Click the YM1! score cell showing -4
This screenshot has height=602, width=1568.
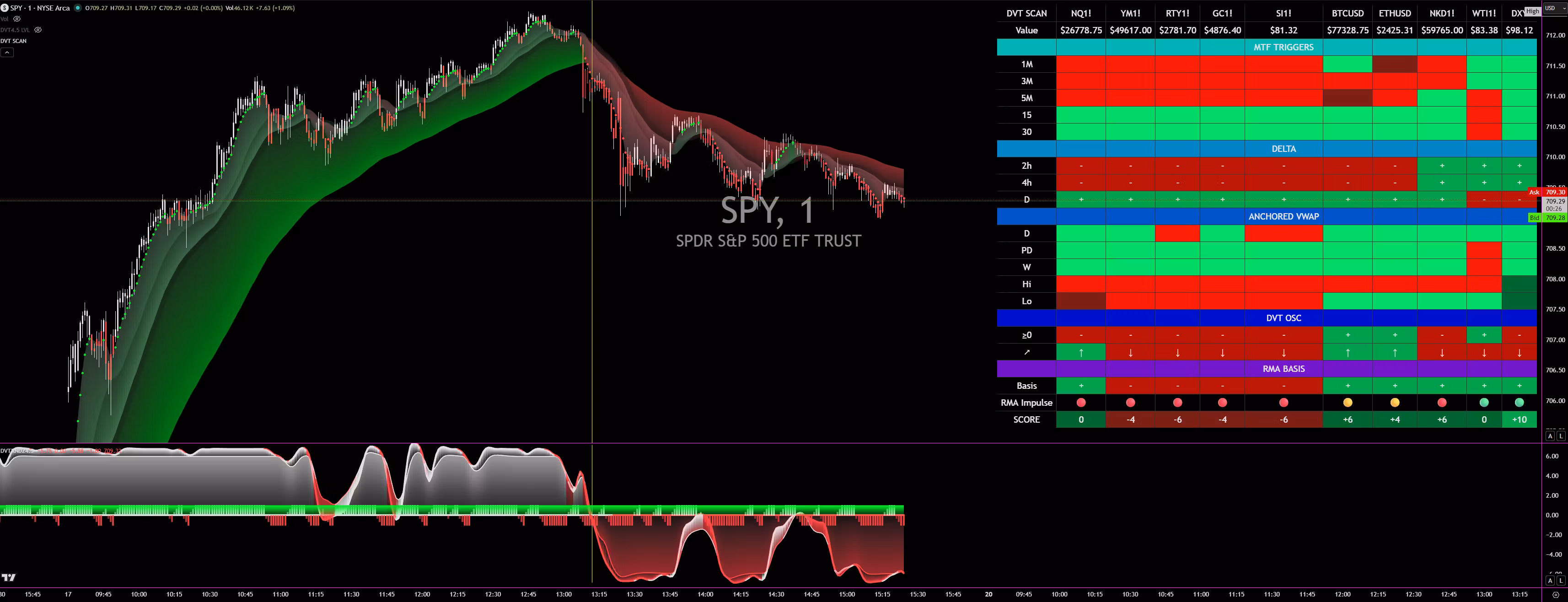pos(1130,419)
